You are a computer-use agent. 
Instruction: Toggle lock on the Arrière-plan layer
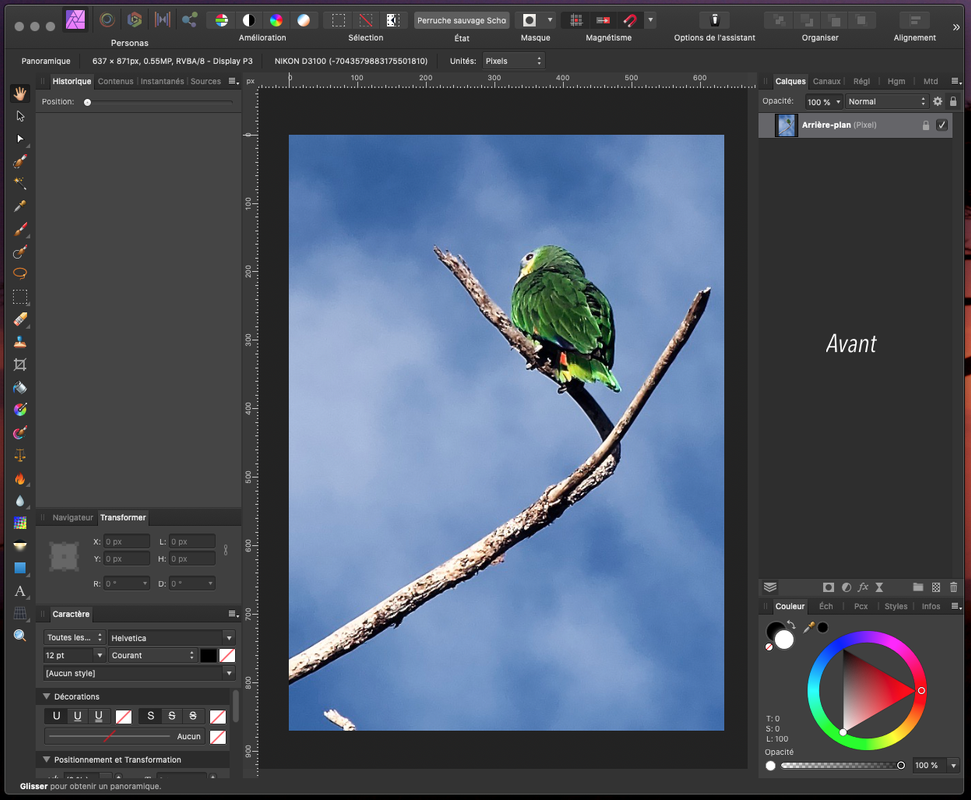(x=926, y=125)
